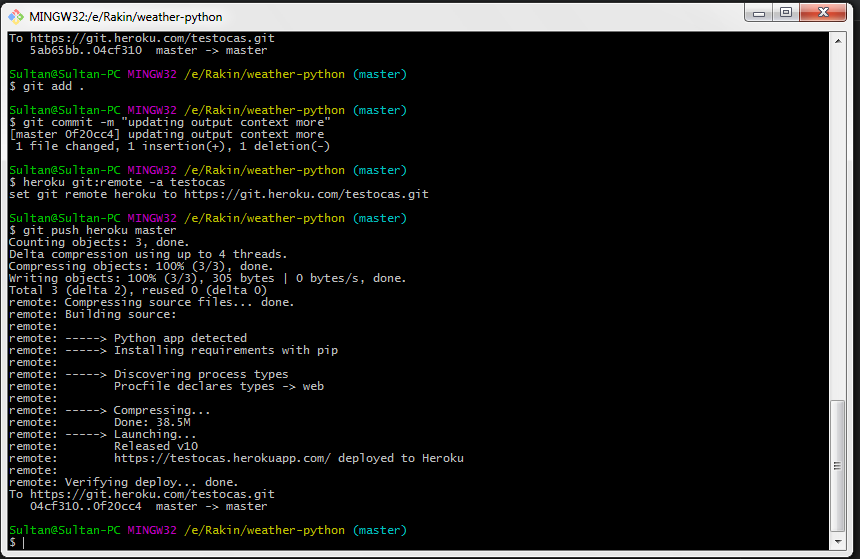Click the scrollbar down arrow
The height and width of the screenshot is (559, 860).
click(x=838, y=541)
